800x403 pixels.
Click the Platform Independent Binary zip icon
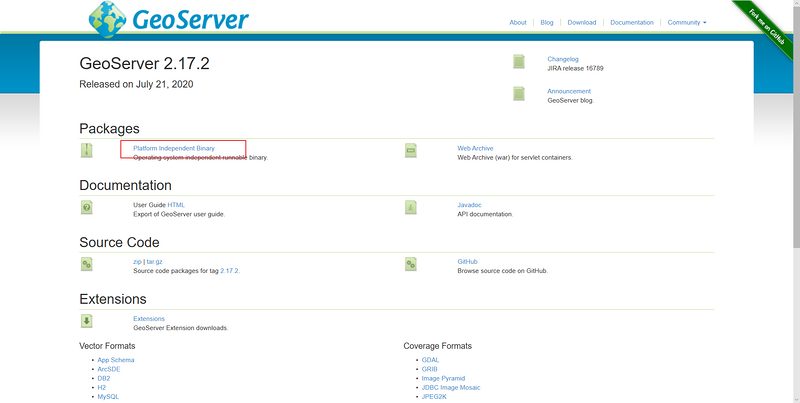[87, 150]
